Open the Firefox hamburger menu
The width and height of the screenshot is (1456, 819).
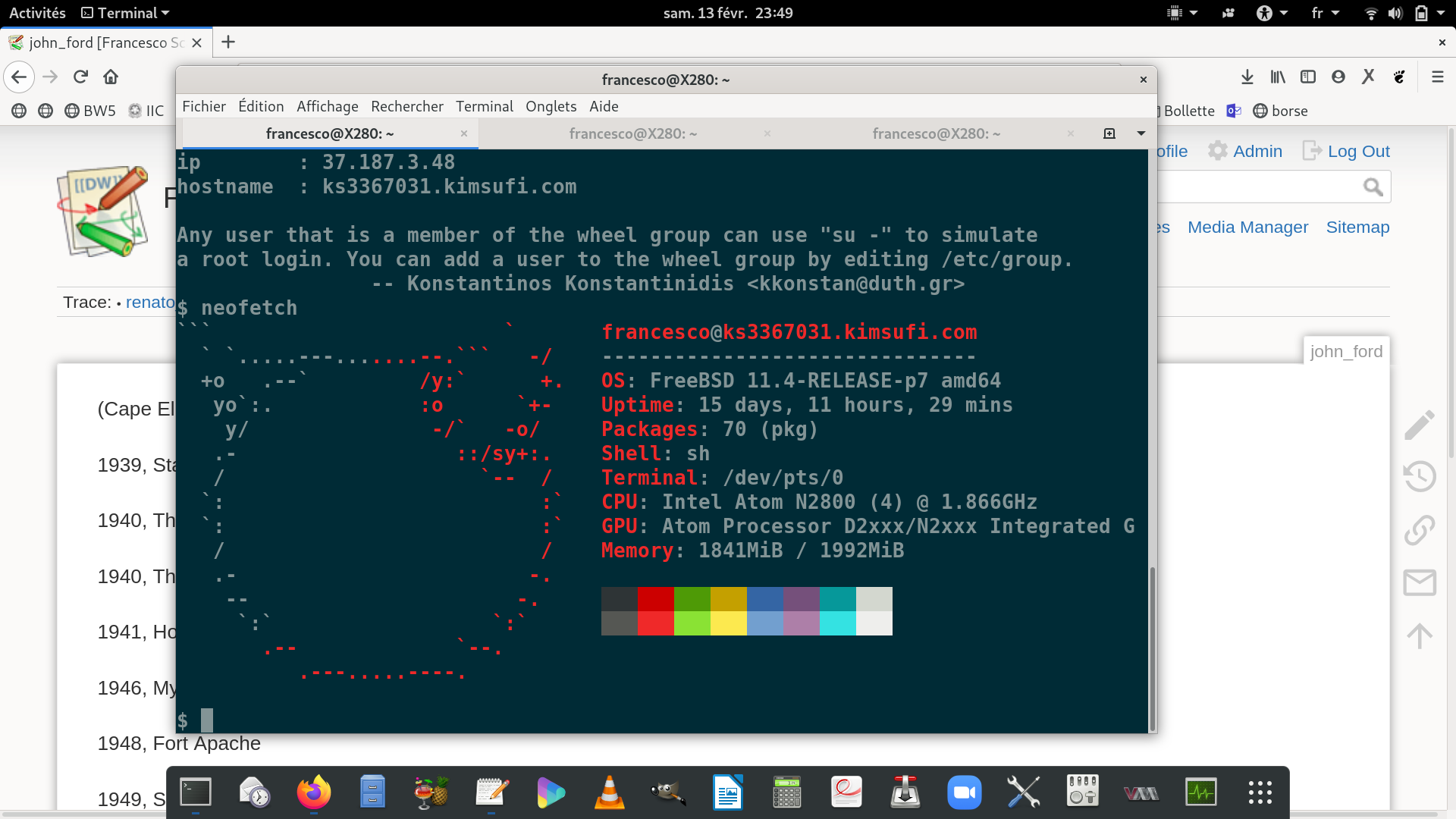1437,77
